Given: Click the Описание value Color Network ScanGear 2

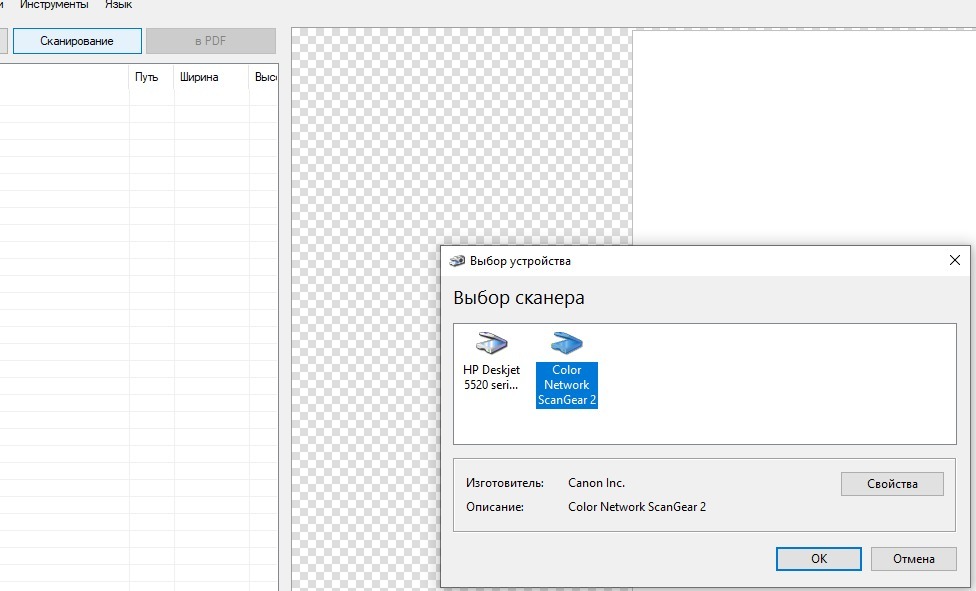Looking at the screenshot, I should [637, 507].
